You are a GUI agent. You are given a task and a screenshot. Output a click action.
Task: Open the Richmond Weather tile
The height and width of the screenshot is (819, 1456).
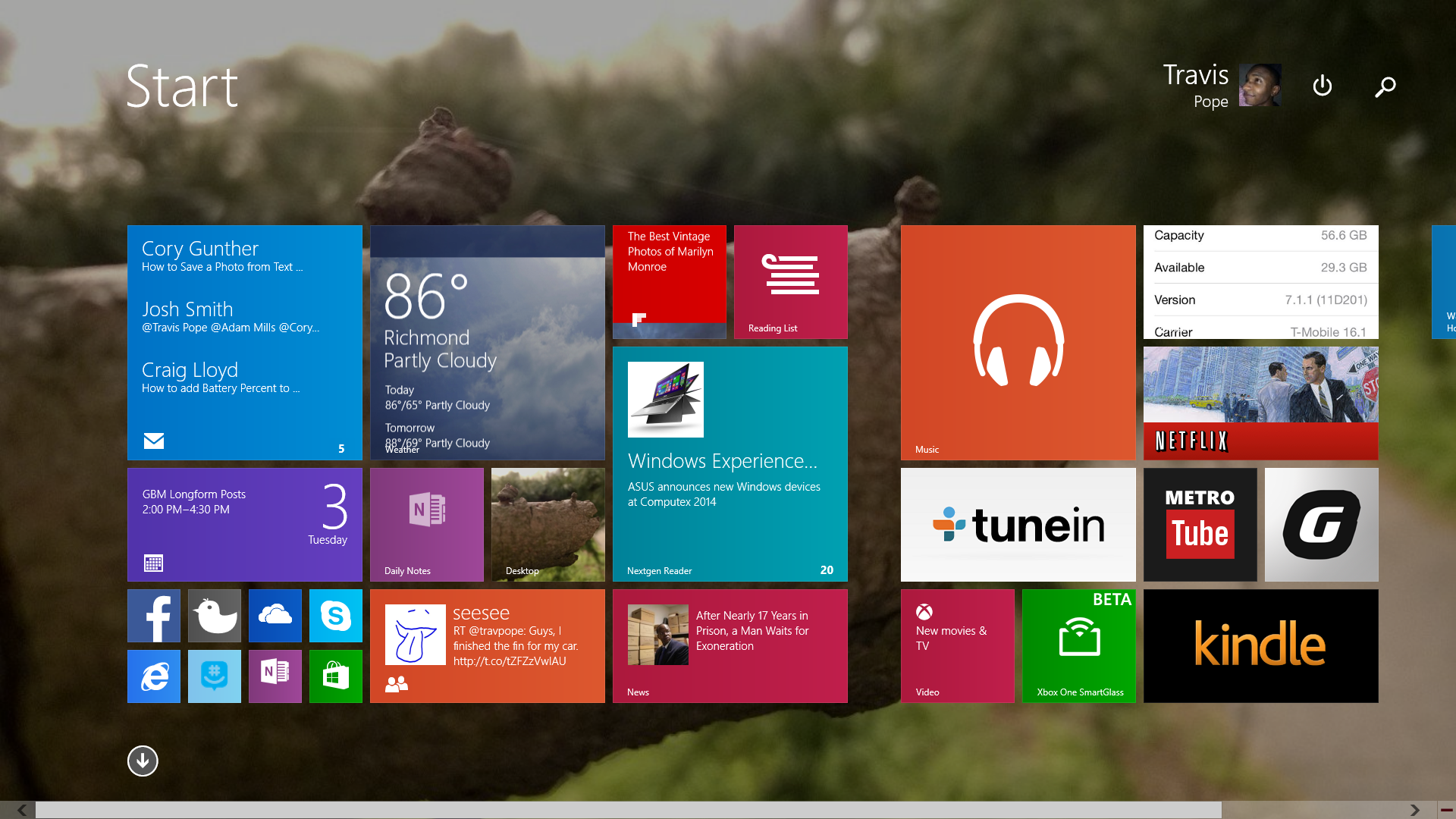(x=488, y=343)
